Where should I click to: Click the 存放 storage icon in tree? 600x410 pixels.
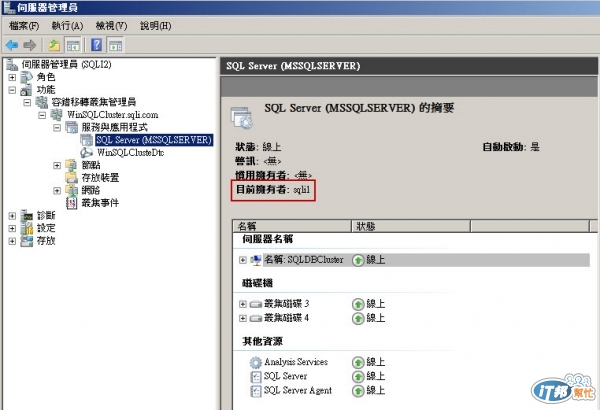pos(26,241)
